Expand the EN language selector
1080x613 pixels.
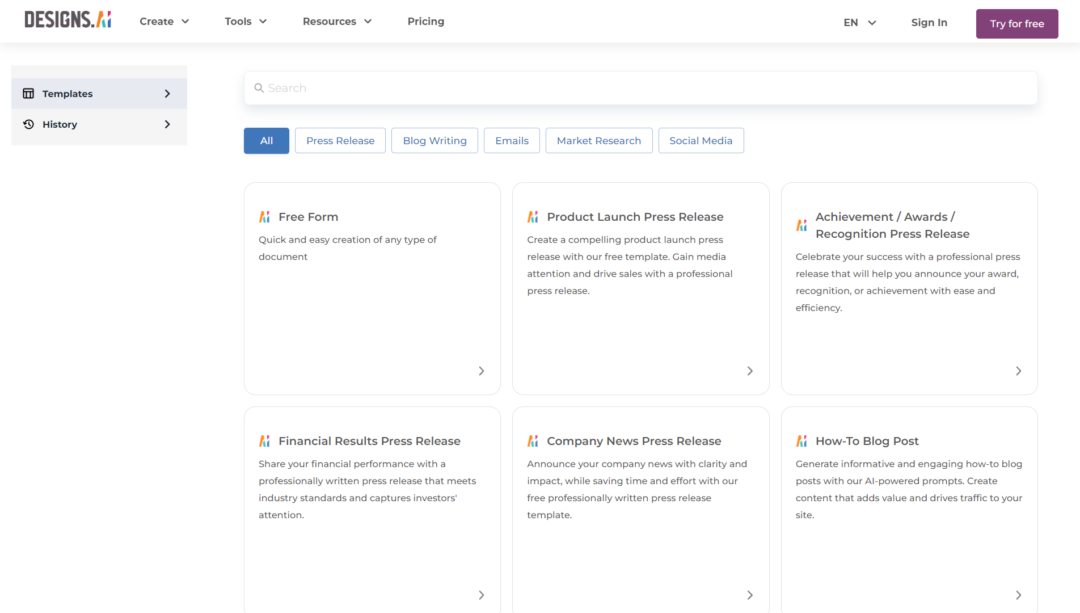(x=857, y=20)
